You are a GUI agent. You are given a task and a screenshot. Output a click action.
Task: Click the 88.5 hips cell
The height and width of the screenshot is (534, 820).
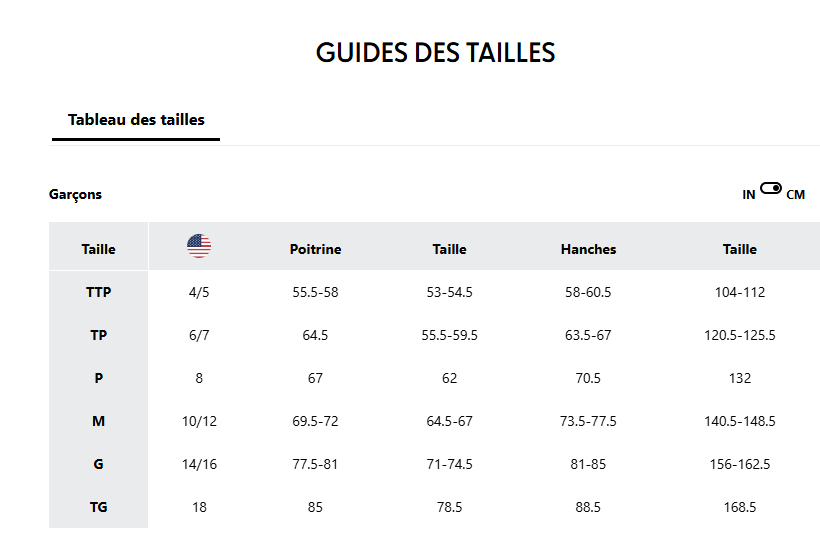588,507
